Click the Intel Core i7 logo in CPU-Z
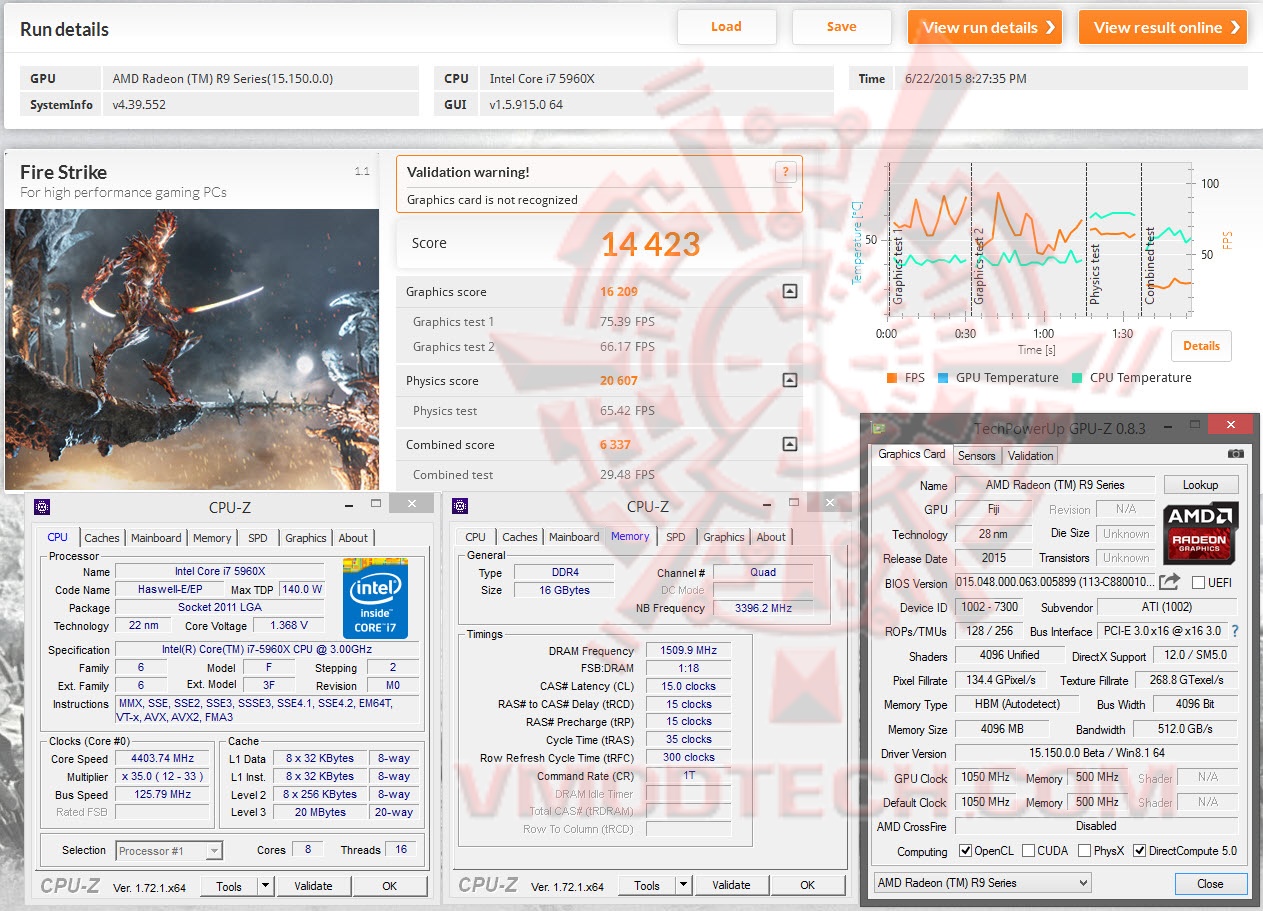This screenshot has width=1263, height=911. [375, 597]
